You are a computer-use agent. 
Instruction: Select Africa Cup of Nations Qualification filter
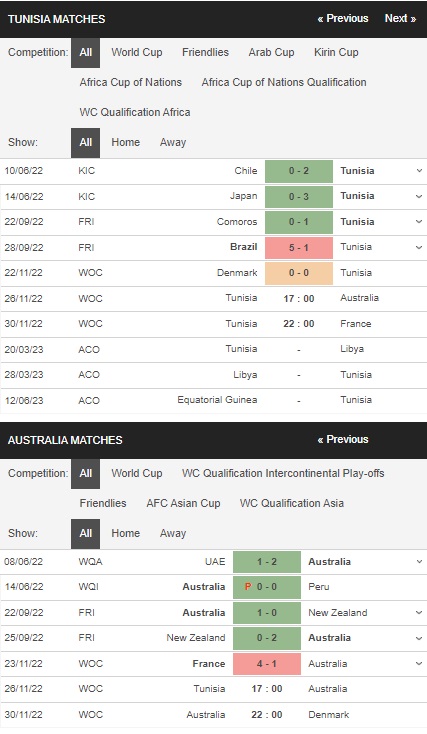[x=284, y=82]
